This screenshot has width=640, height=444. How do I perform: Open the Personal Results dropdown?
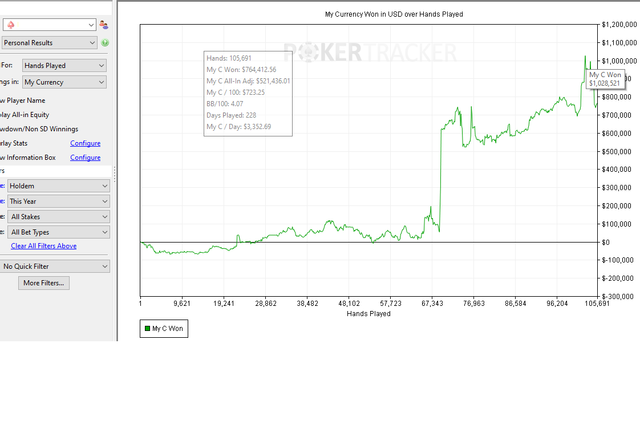tap(49, 43)
